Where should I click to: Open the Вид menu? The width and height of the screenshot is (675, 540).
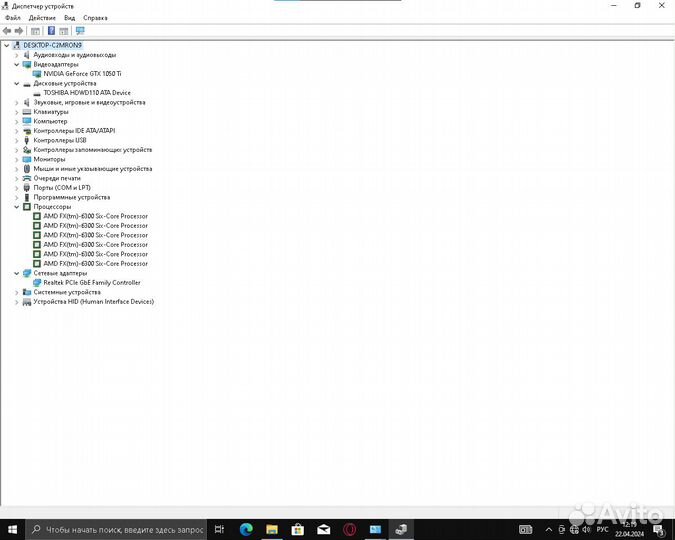(69, 18)
